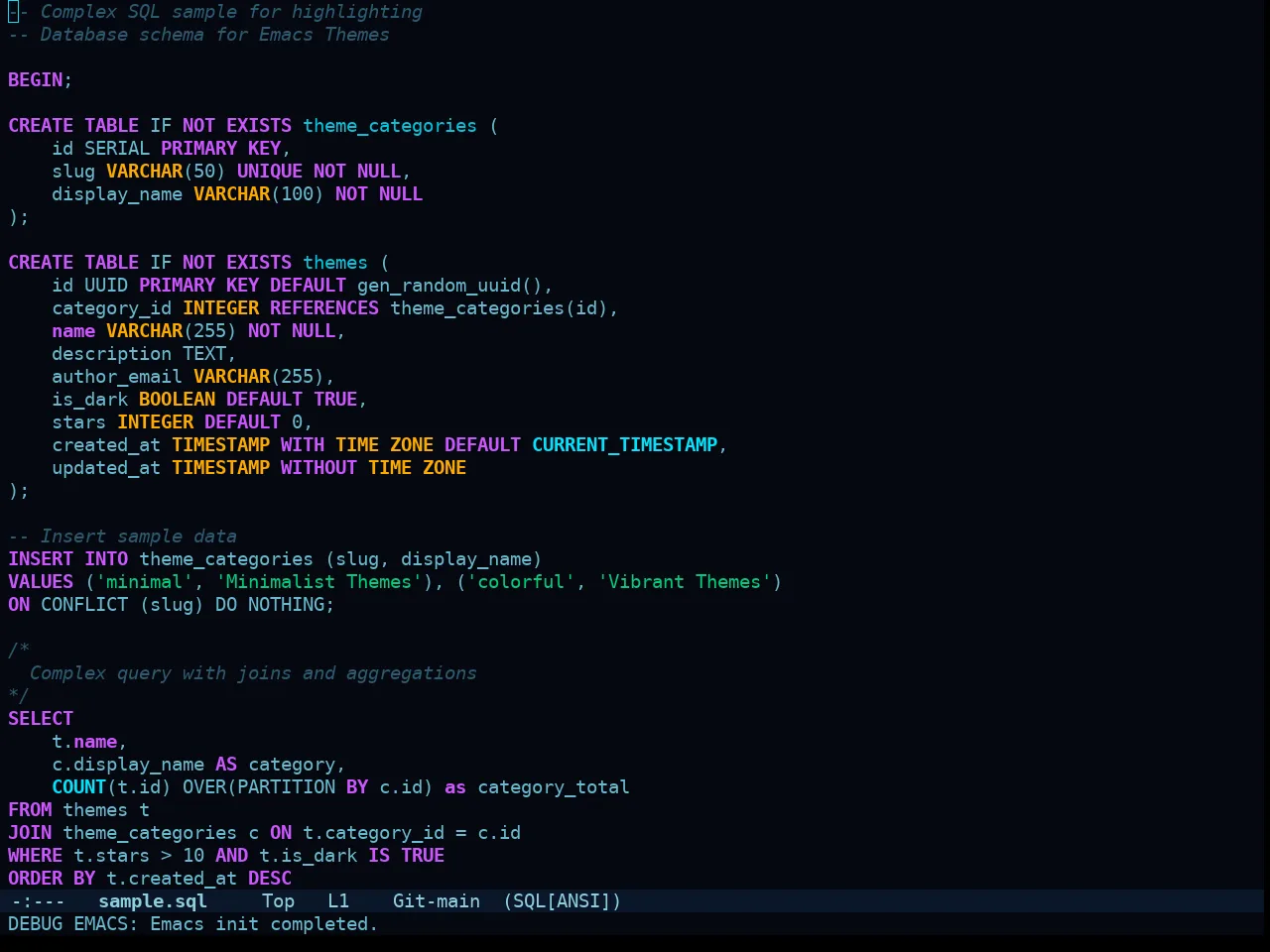This screenshot has height=952, width=1270.
Task: Click the 'Complex query with joins' comment
Action: point(254,673)
